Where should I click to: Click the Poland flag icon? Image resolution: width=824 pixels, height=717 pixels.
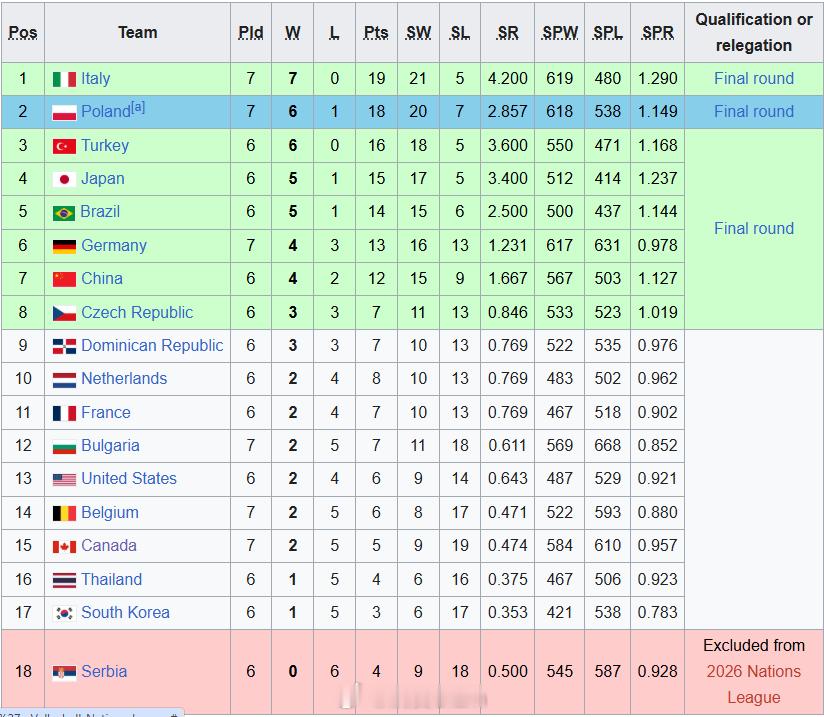pyautogui.click(x=64, y=112)
